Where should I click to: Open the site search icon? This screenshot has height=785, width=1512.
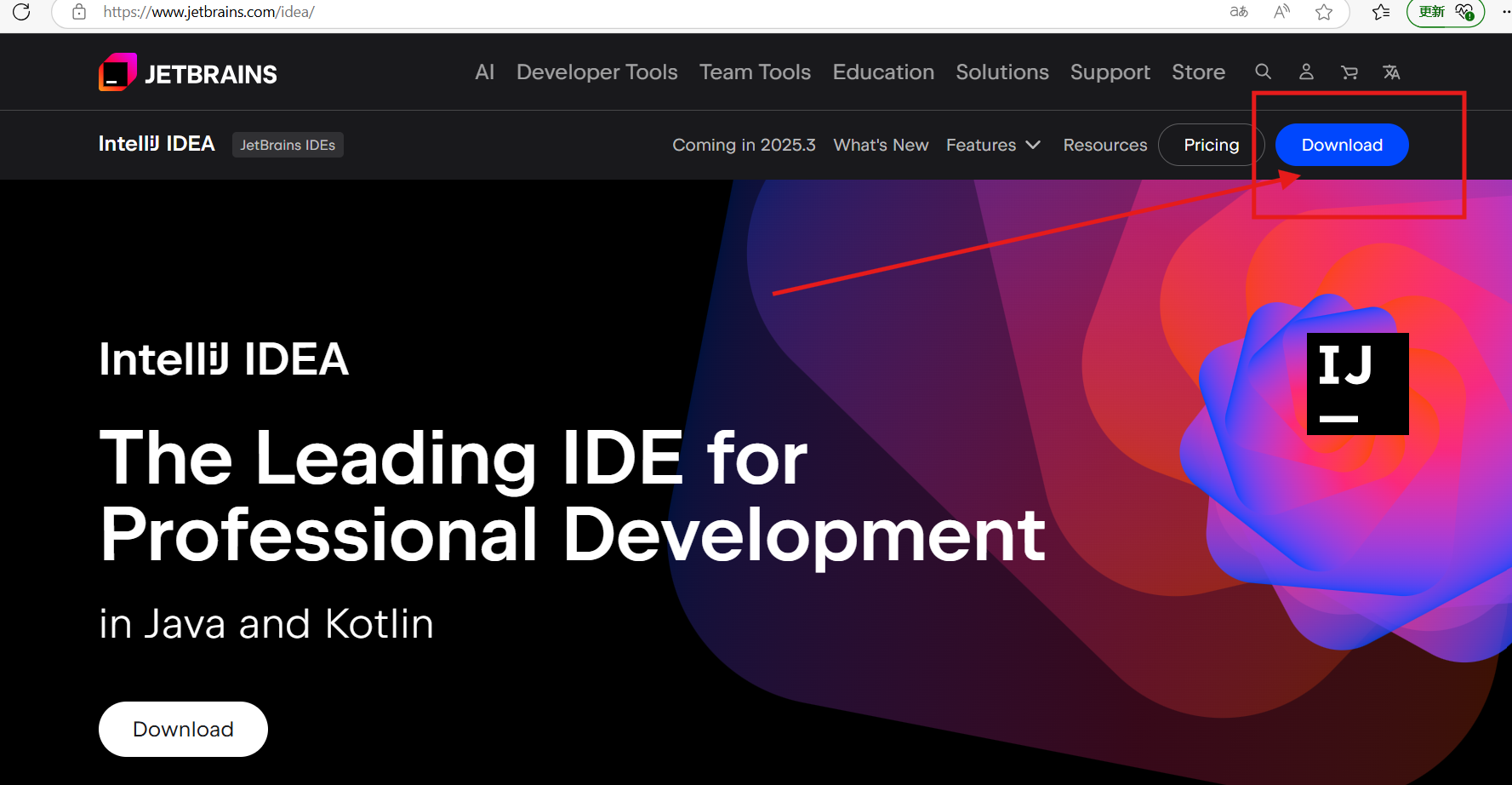(1264, 72)
